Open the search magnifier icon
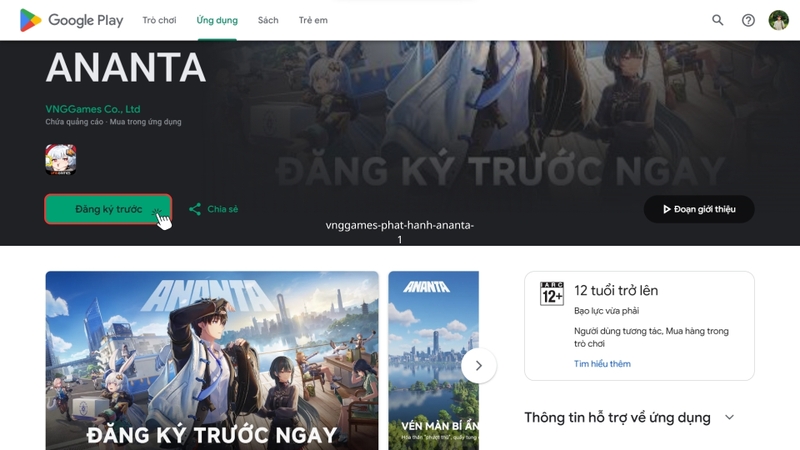 click(717, 20)
